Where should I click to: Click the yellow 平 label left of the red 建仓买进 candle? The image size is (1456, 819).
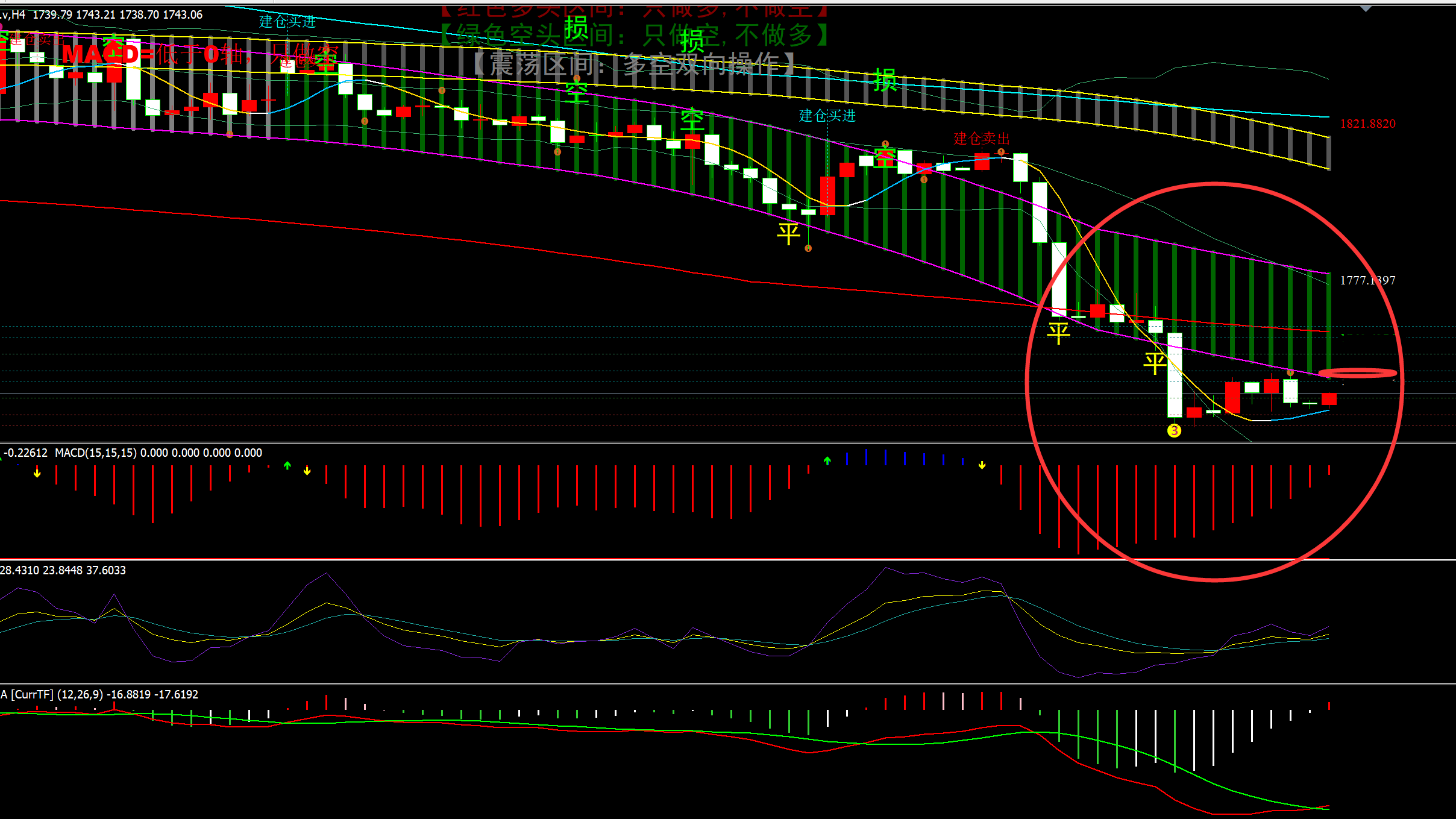[x=788, y=233]
